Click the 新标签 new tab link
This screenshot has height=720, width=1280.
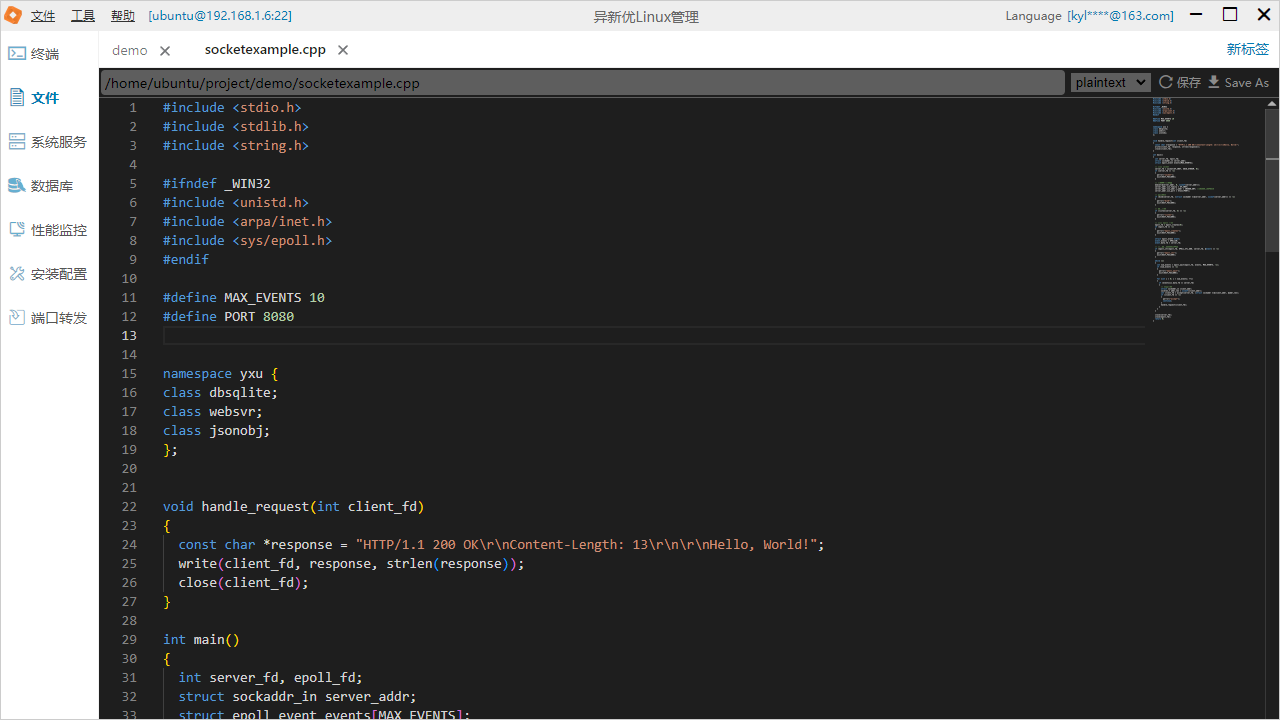[x=1248, y=49]
